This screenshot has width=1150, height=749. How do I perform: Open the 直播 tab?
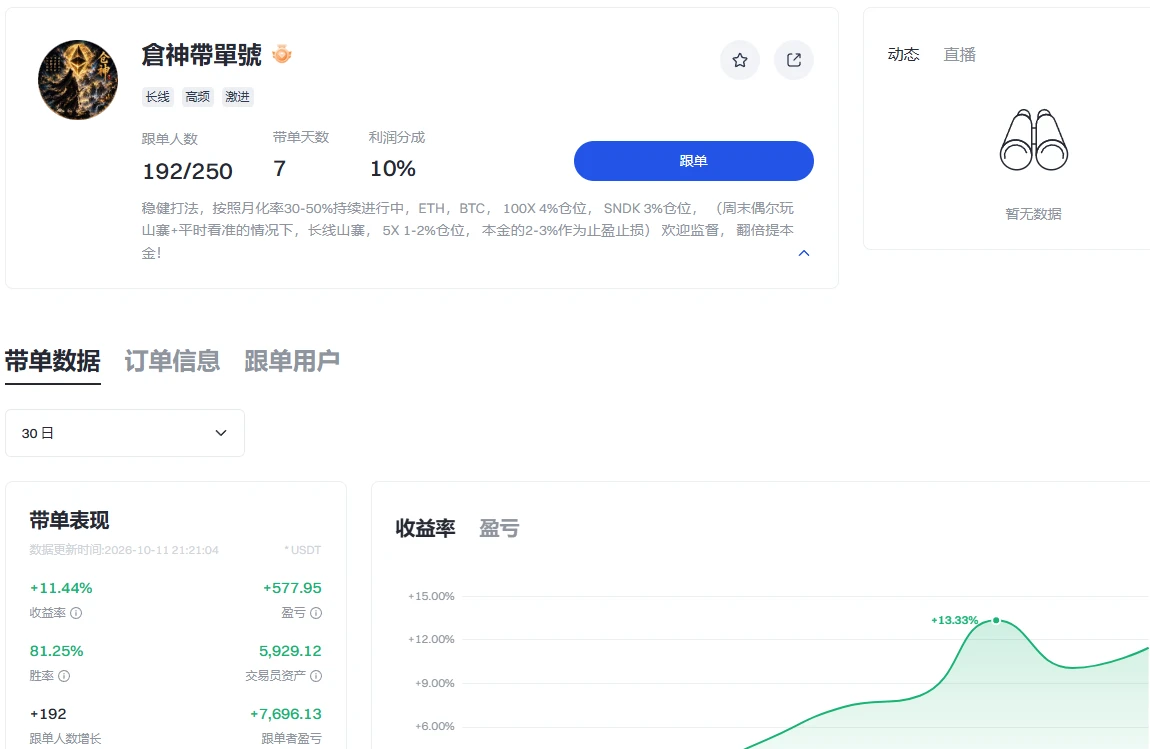(x=959, y=54)
